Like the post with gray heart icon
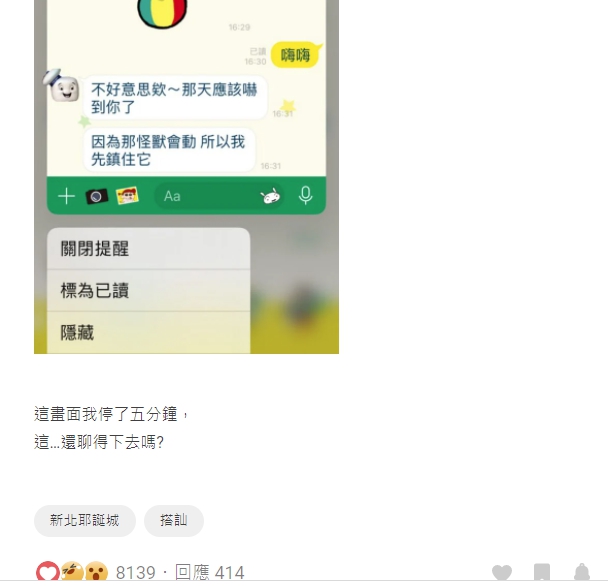 click(502, 572)
